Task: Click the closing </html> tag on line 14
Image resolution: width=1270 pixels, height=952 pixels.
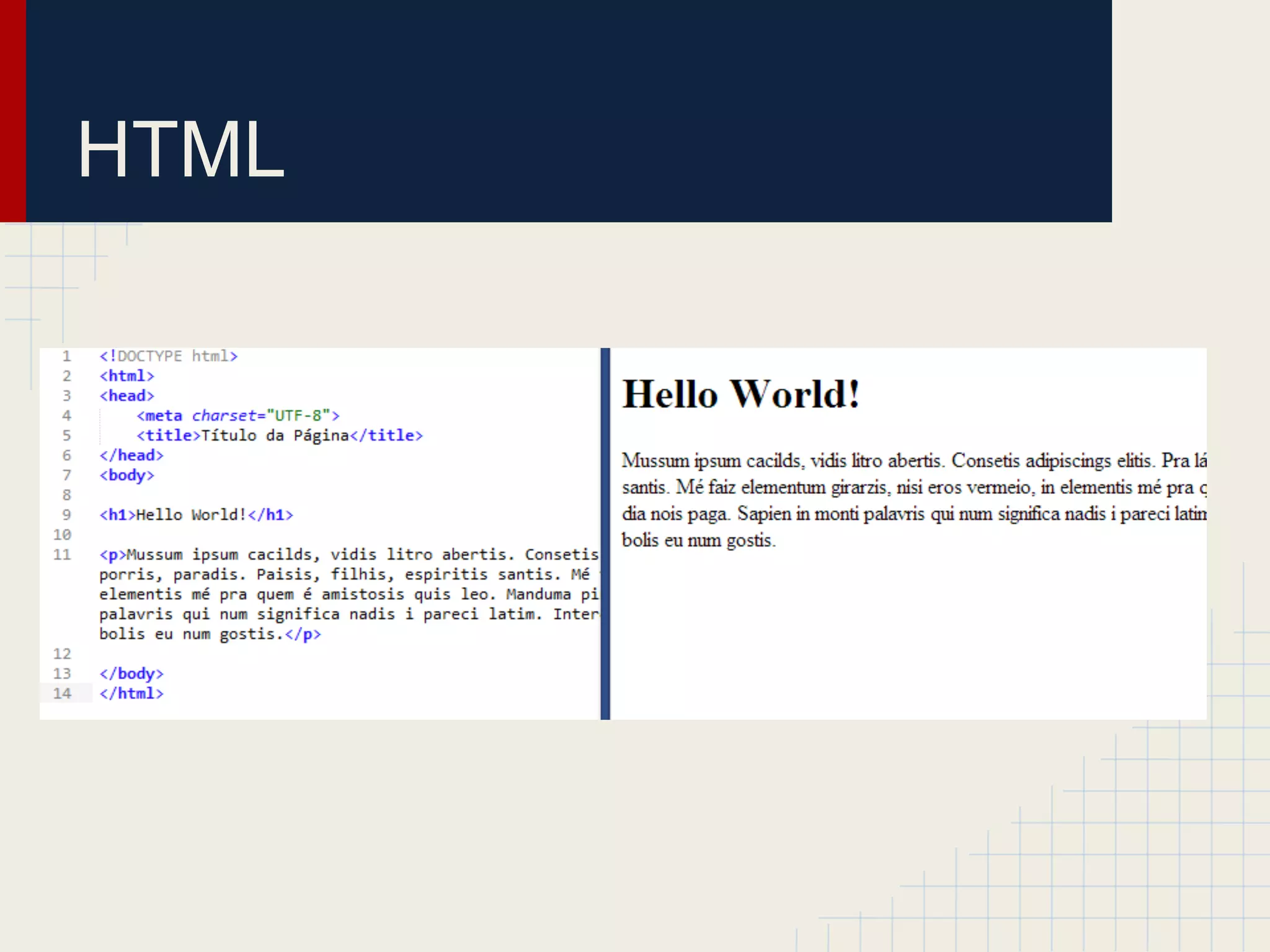Action: (131, 694)
